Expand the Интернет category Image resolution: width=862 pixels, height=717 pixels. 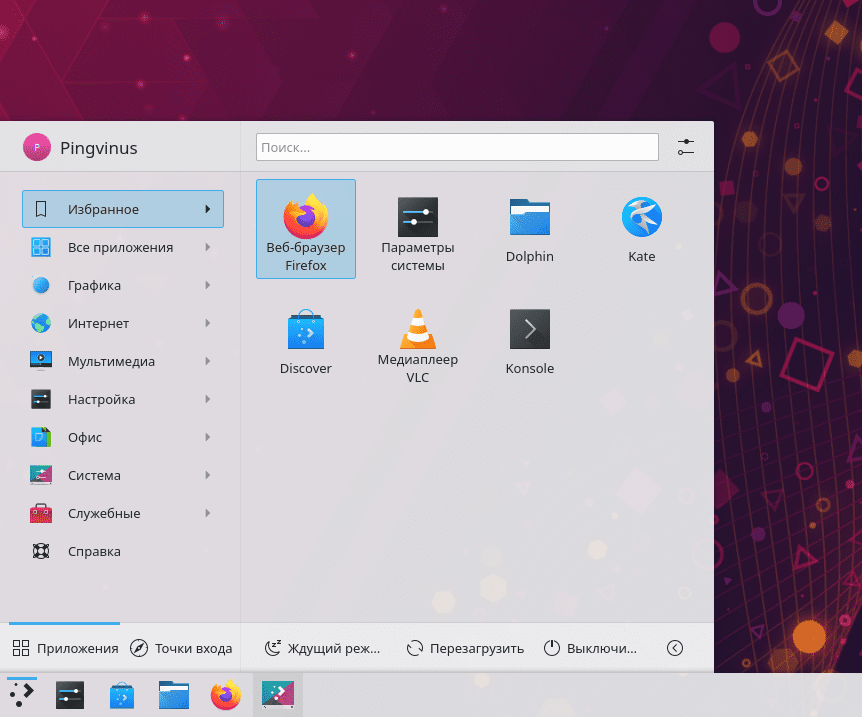[122, 323]
